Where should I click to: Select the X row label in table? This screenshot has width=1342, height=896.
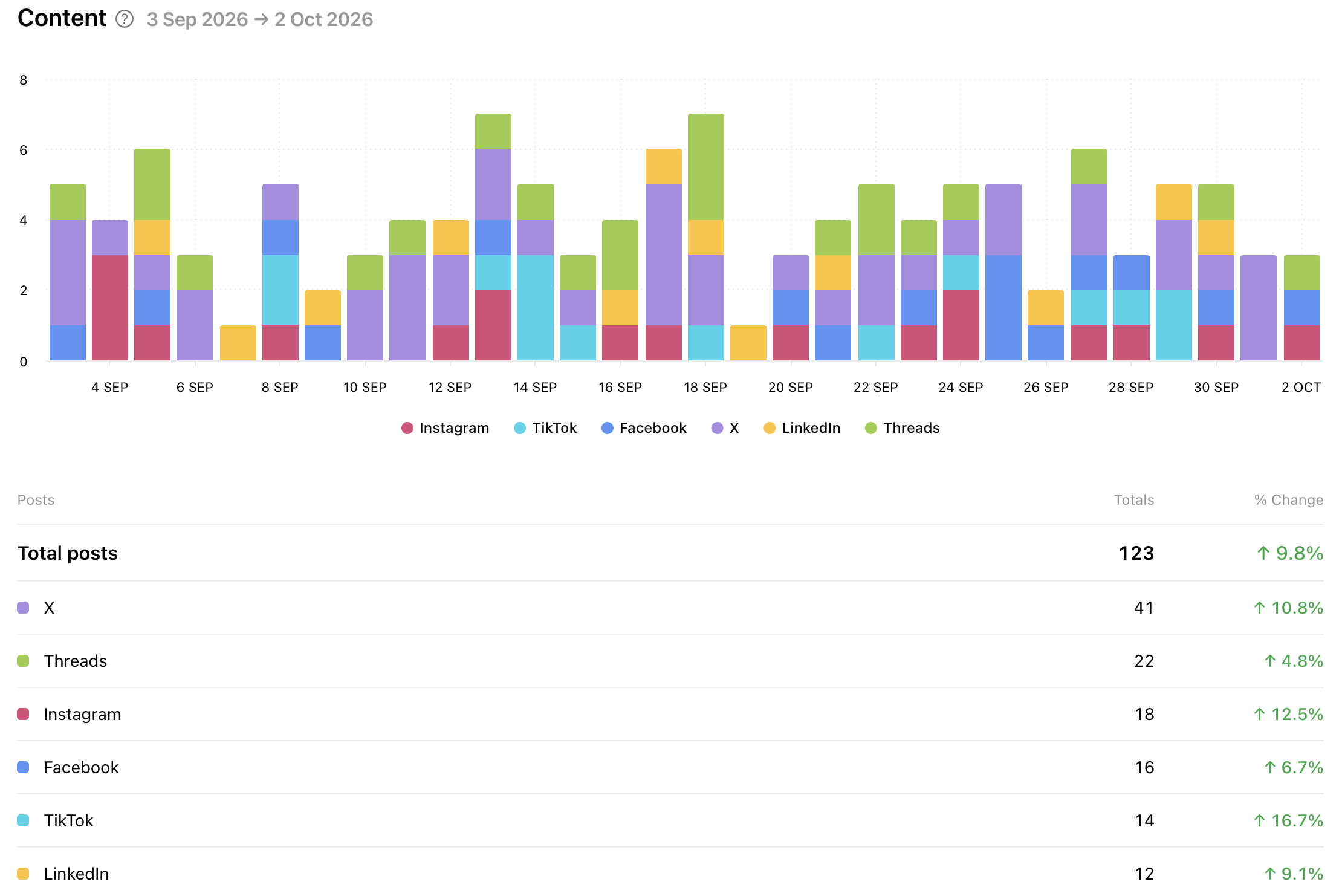click(49, 608)
